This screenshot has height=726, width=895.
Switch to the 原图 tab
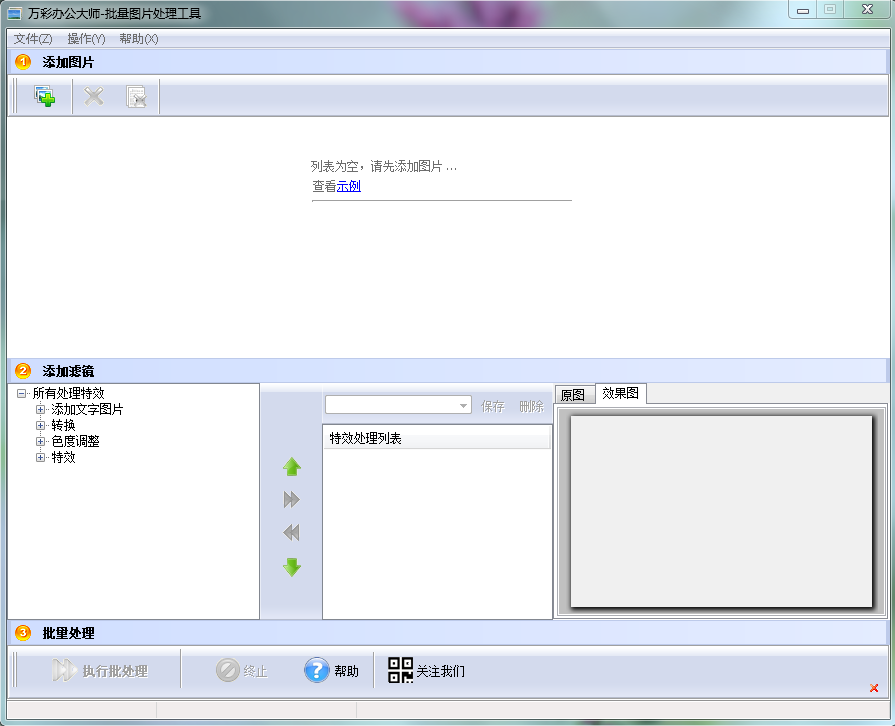click(x=573, y=395)
